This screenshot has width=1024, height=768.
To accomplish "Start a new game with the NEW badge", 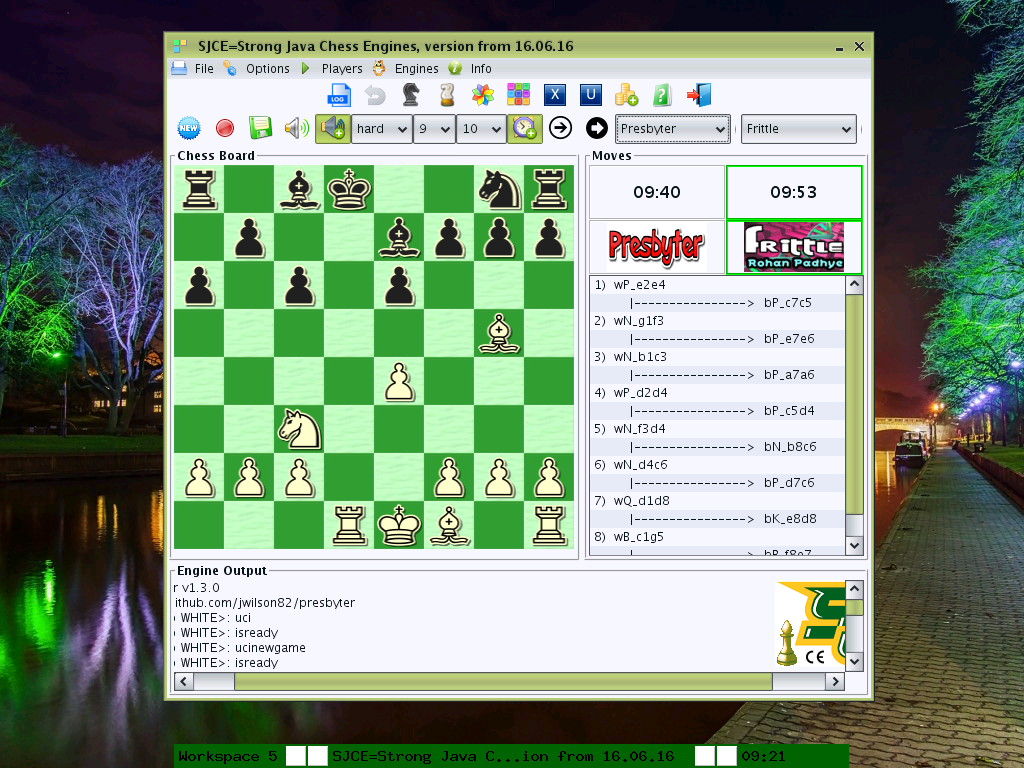I will click(x=188, y=128).
